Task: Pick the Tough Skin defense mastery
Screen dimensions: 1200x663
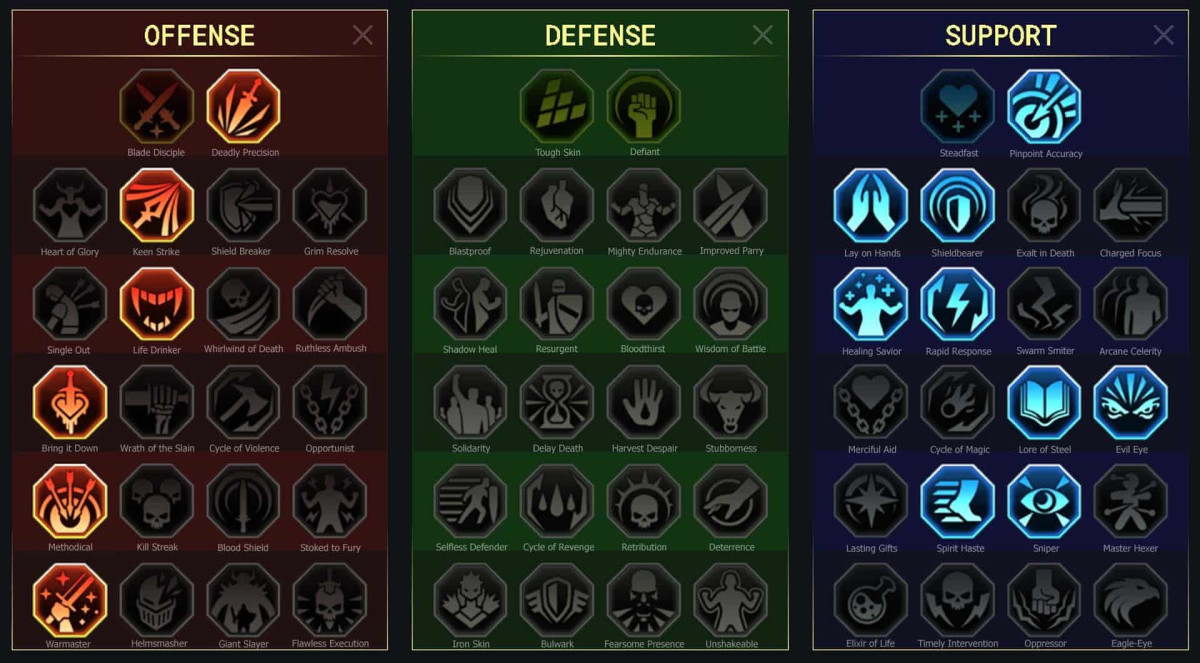Action: [x=557, y=106]
